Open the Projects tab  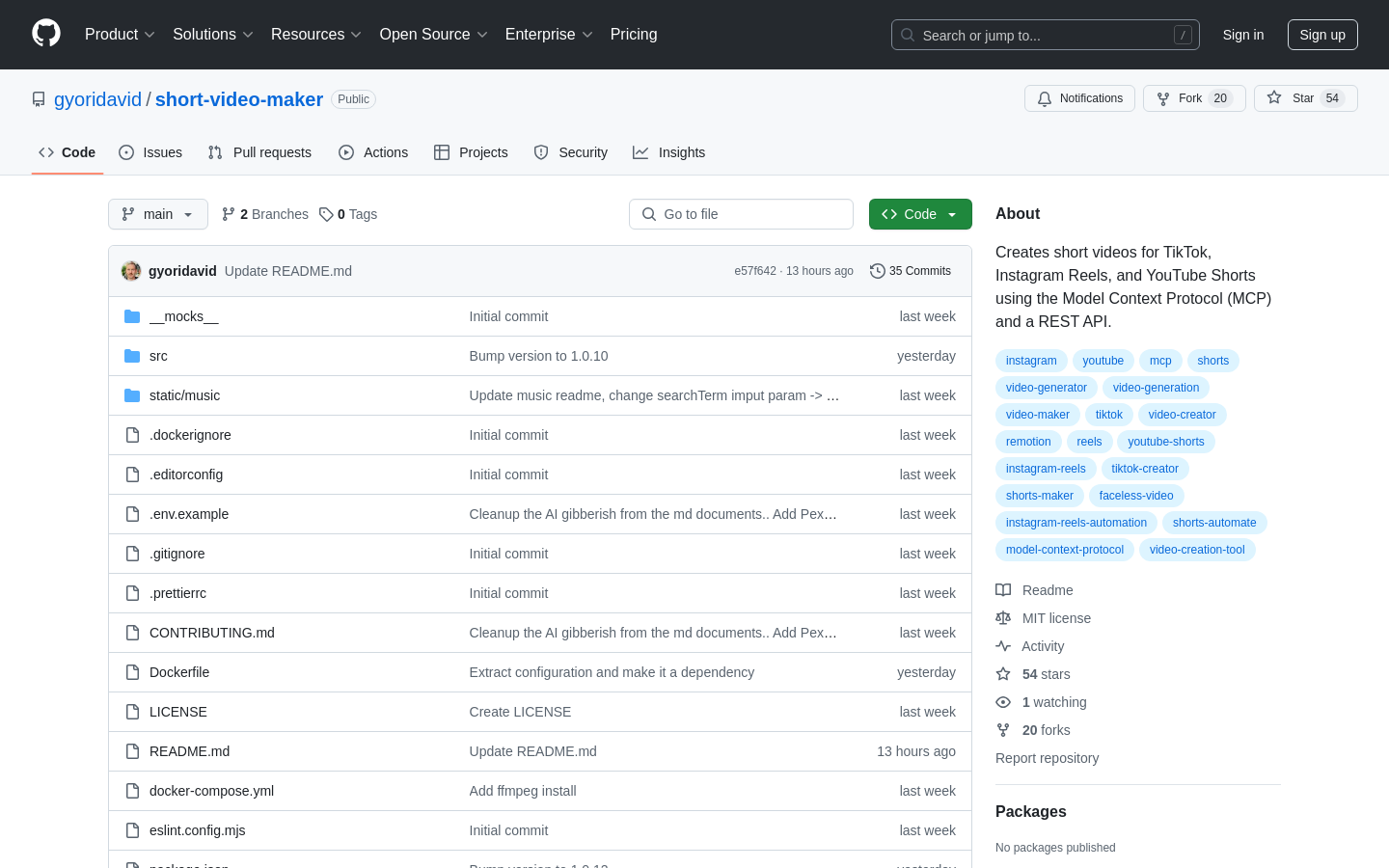(x=471, y=152)
